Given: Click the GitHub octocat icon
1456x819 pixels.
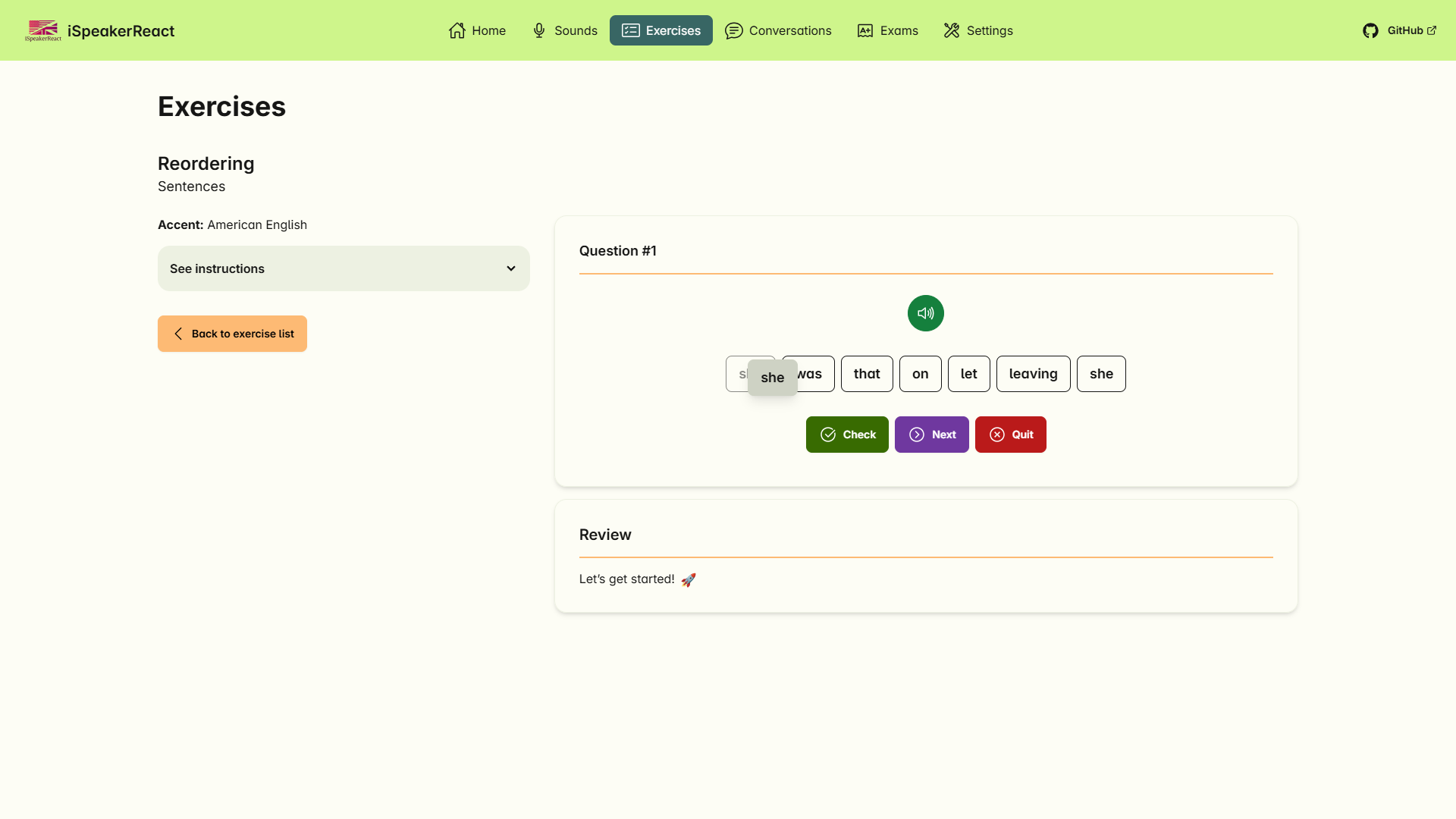Looking at the screenshot, I should pyautogui.click(x=1370, y=31).
